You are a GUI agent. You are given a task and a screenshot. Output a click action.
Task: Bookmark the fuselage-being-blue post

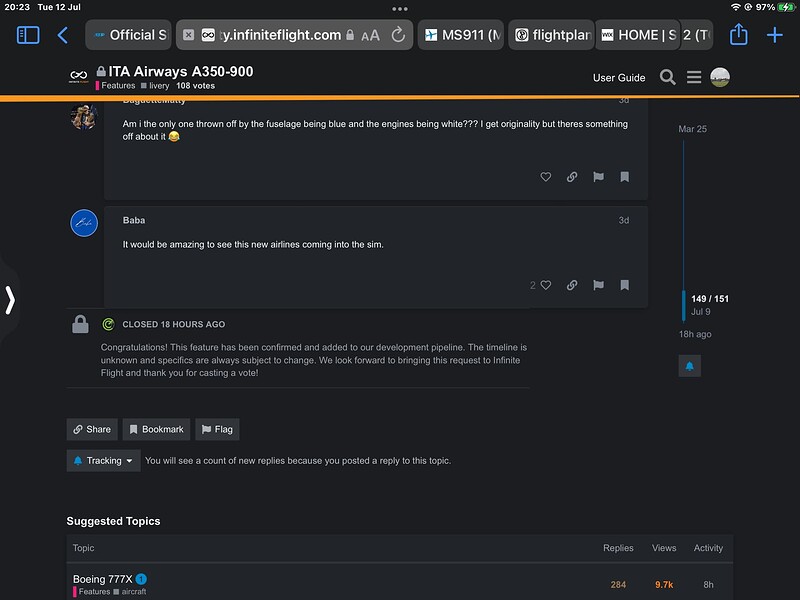coord(624,177)
